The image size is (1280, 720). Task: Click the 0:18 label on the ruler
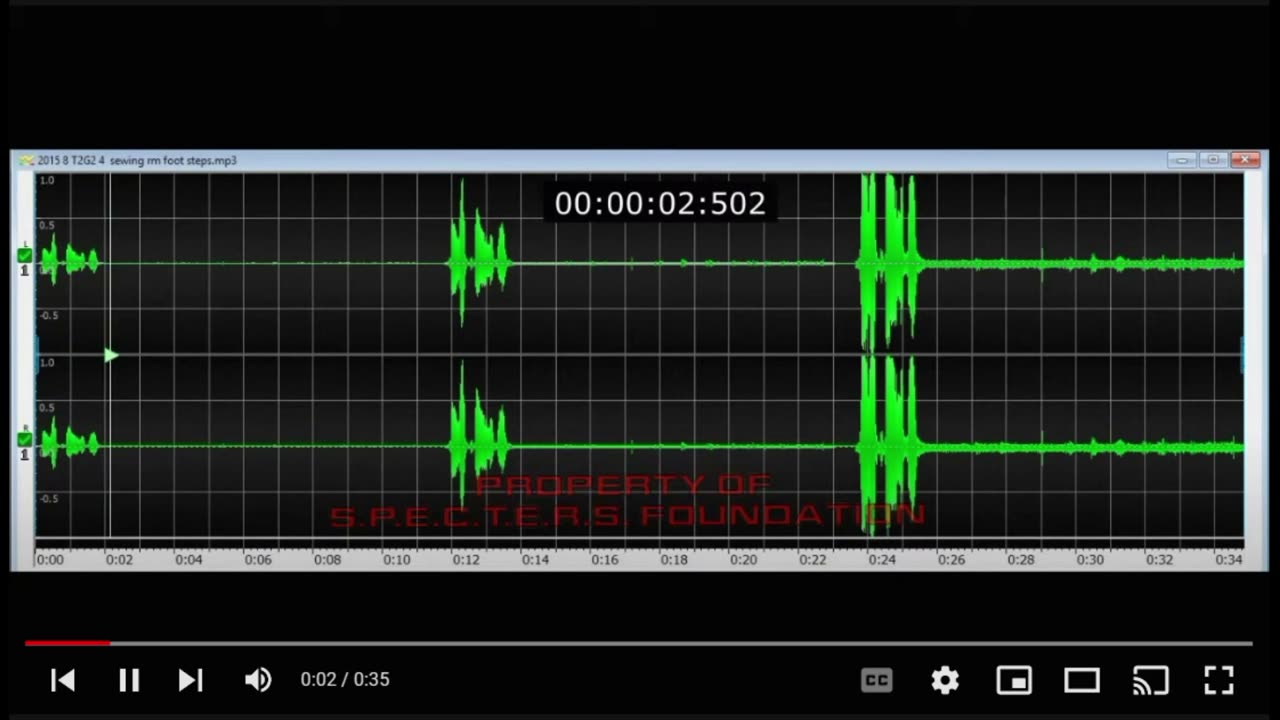click(x=674, y=560)
